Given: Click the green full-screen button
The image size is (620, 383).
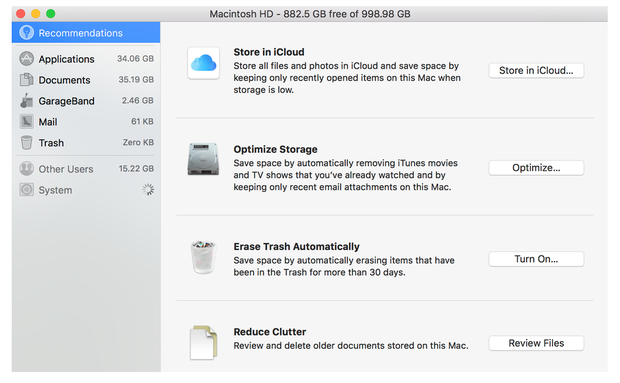Looking at the screenshot, I should click(51, 14).
